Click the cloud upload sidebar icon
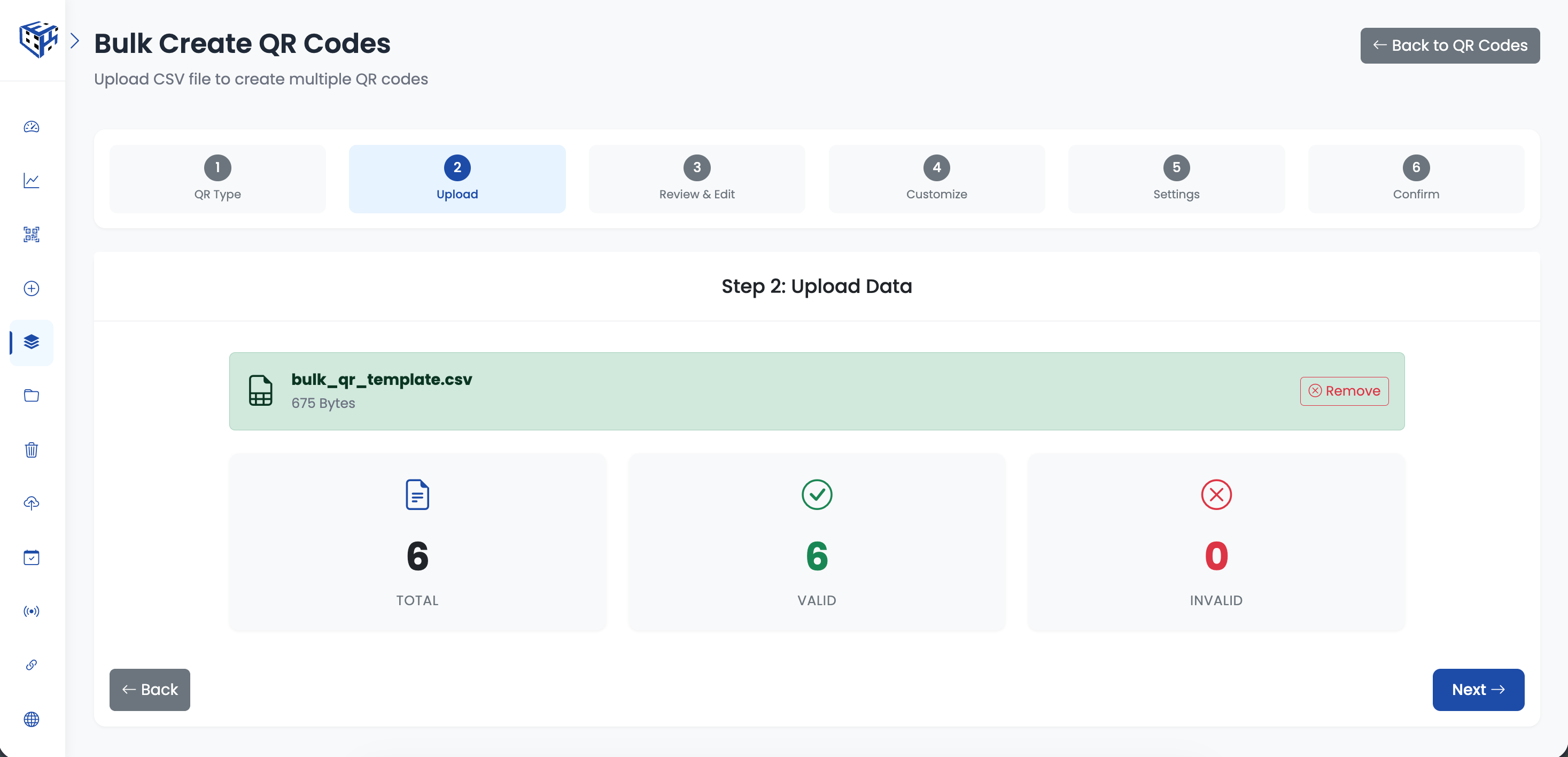 [x=30, y=503]
